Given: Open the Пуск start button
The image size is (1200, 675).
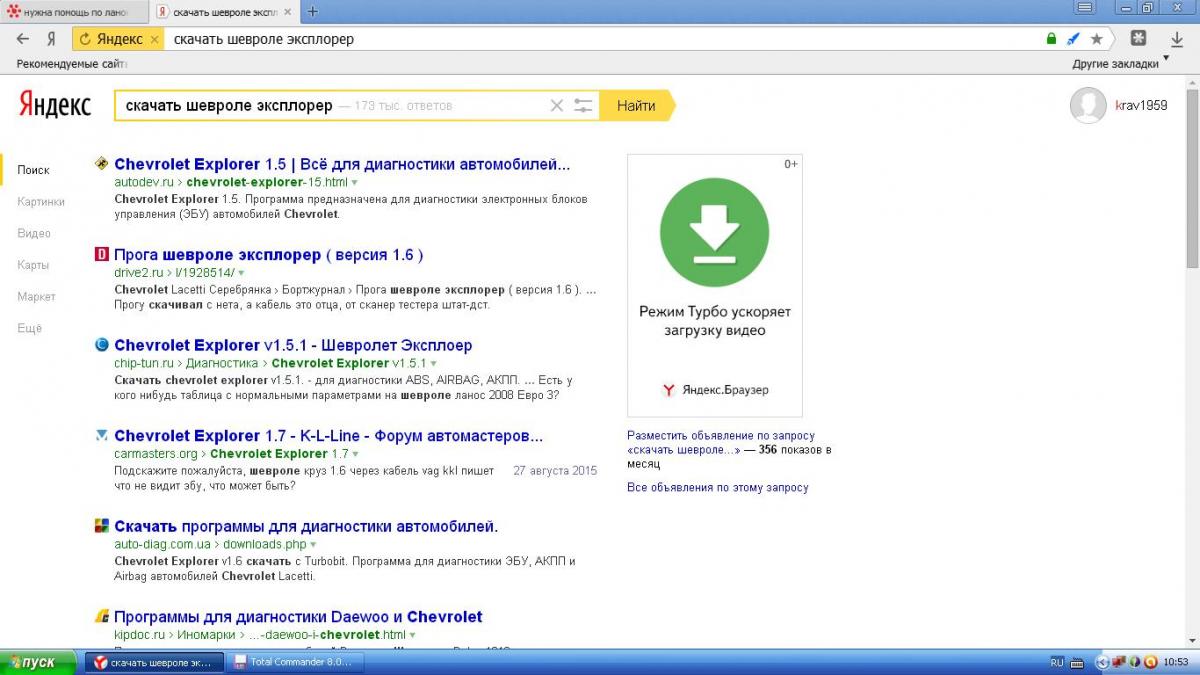Looking at the screenshot, I should 38,662.
